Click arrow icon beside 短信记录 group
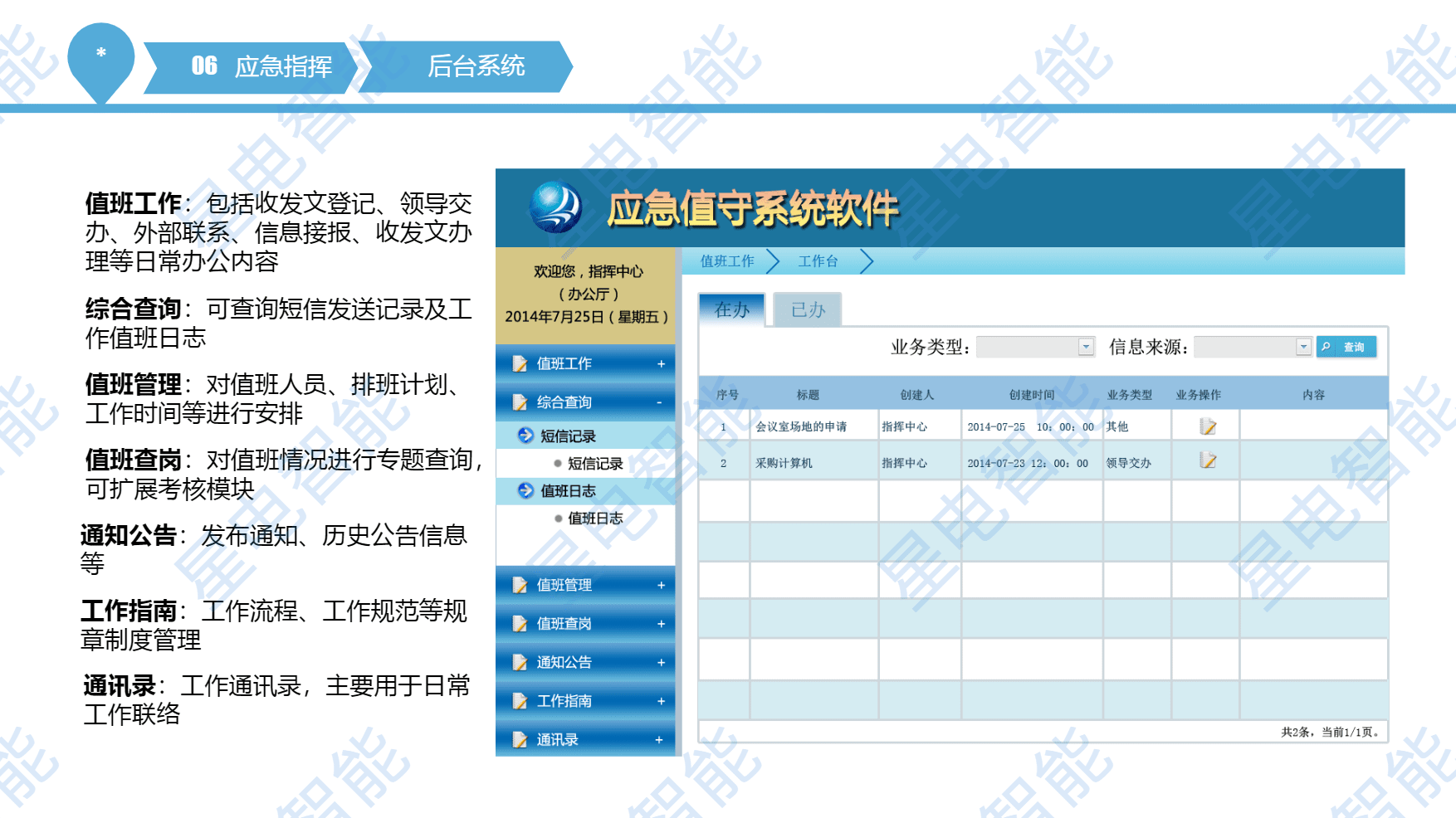Viewport: 1456px width, 818px height. coord(525,435)
